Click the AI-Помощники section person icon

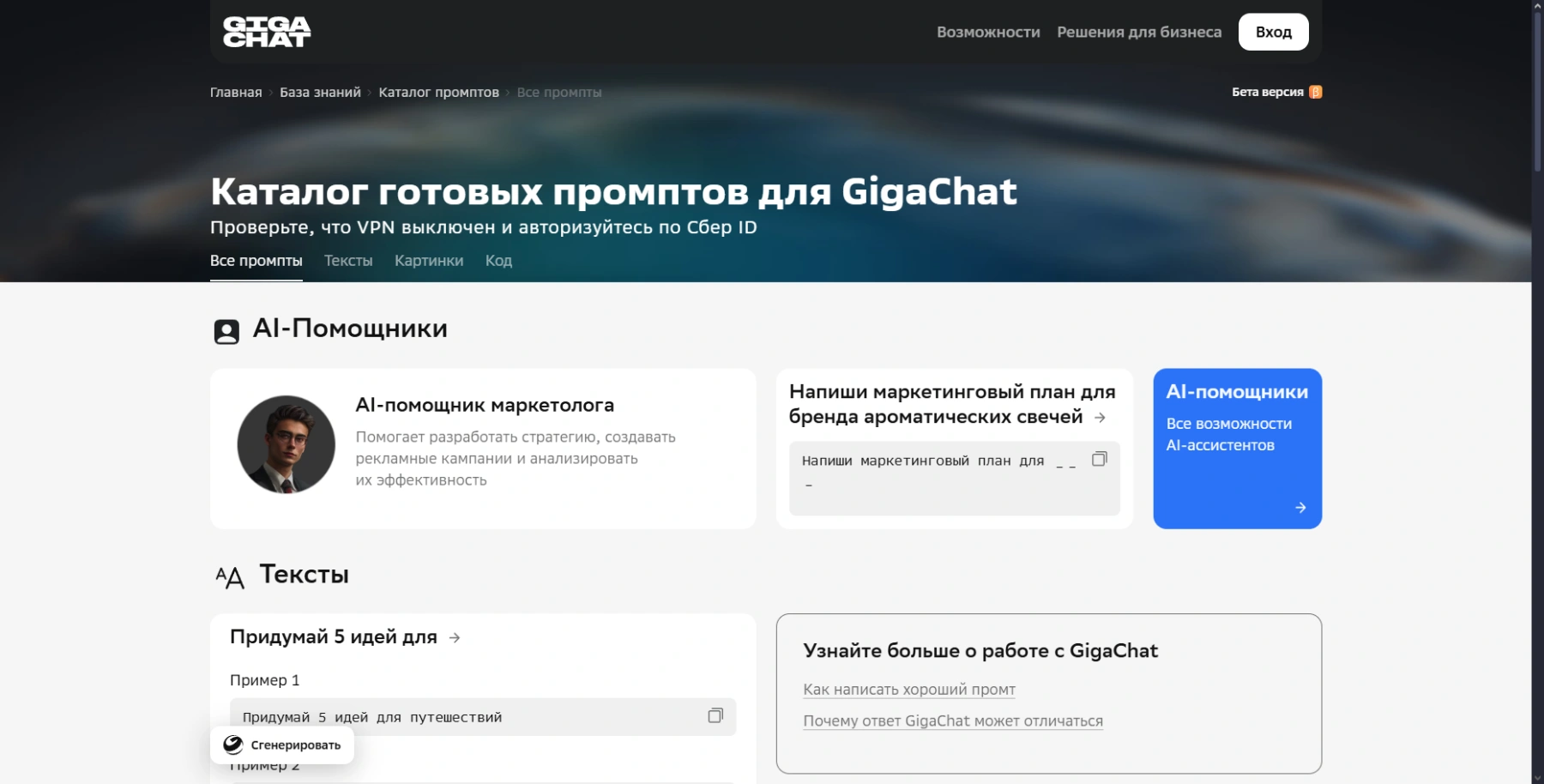(x=226, y=330)
